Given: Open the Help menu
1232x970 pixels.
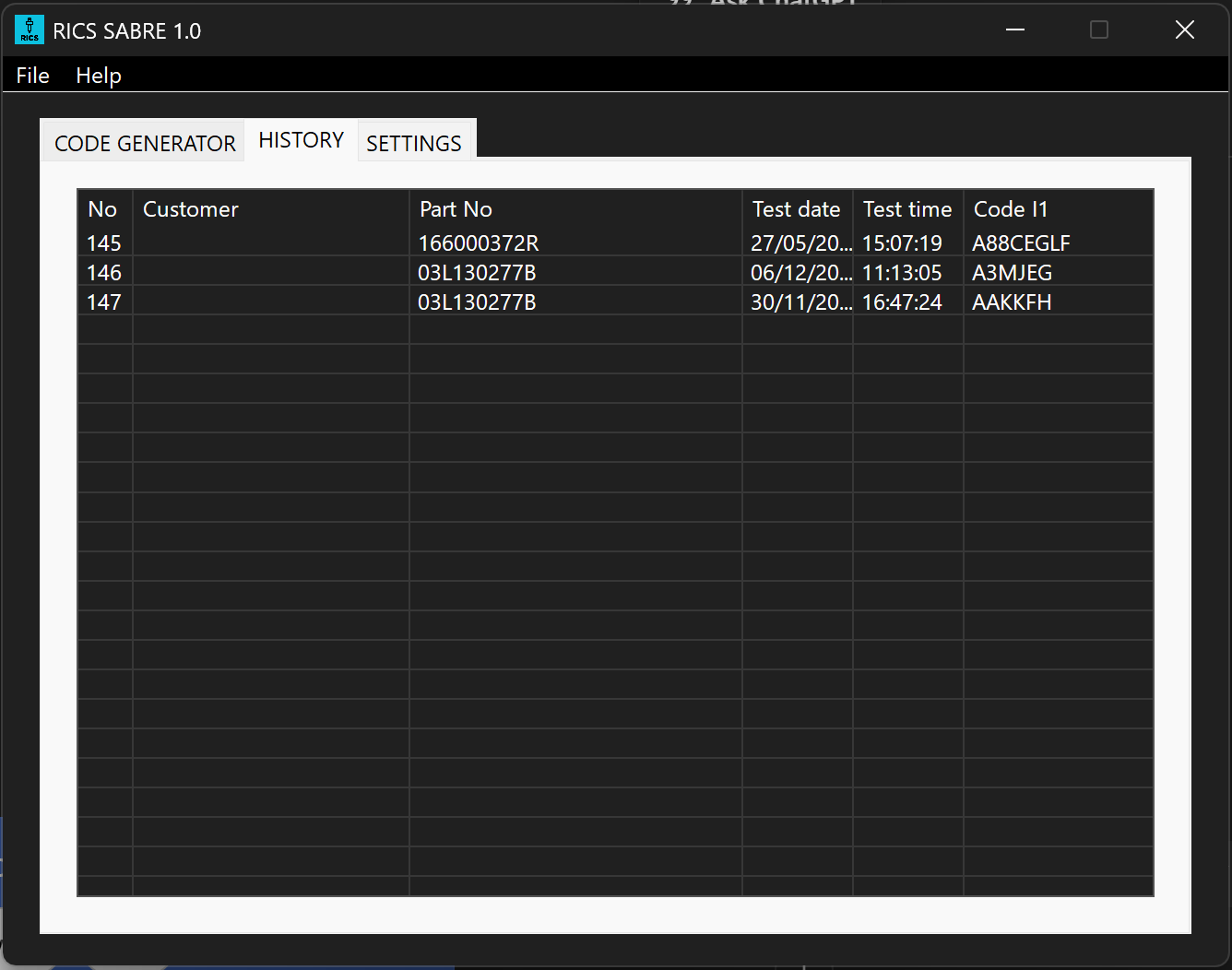Looking at the screenshot, I should [99, 76].
